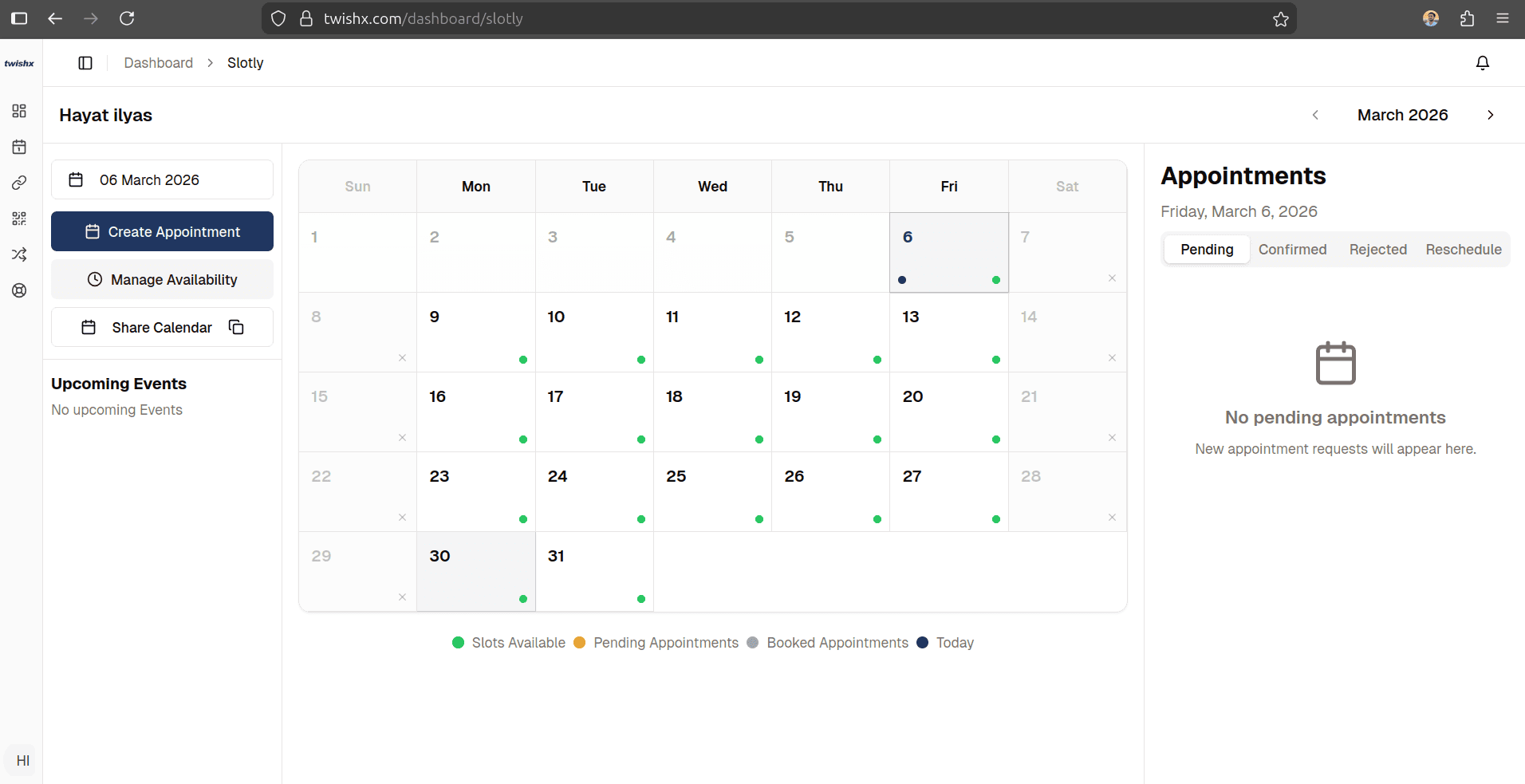Go to Dashboard breadcrumb

pyautogui.click(x=158, y=63)
